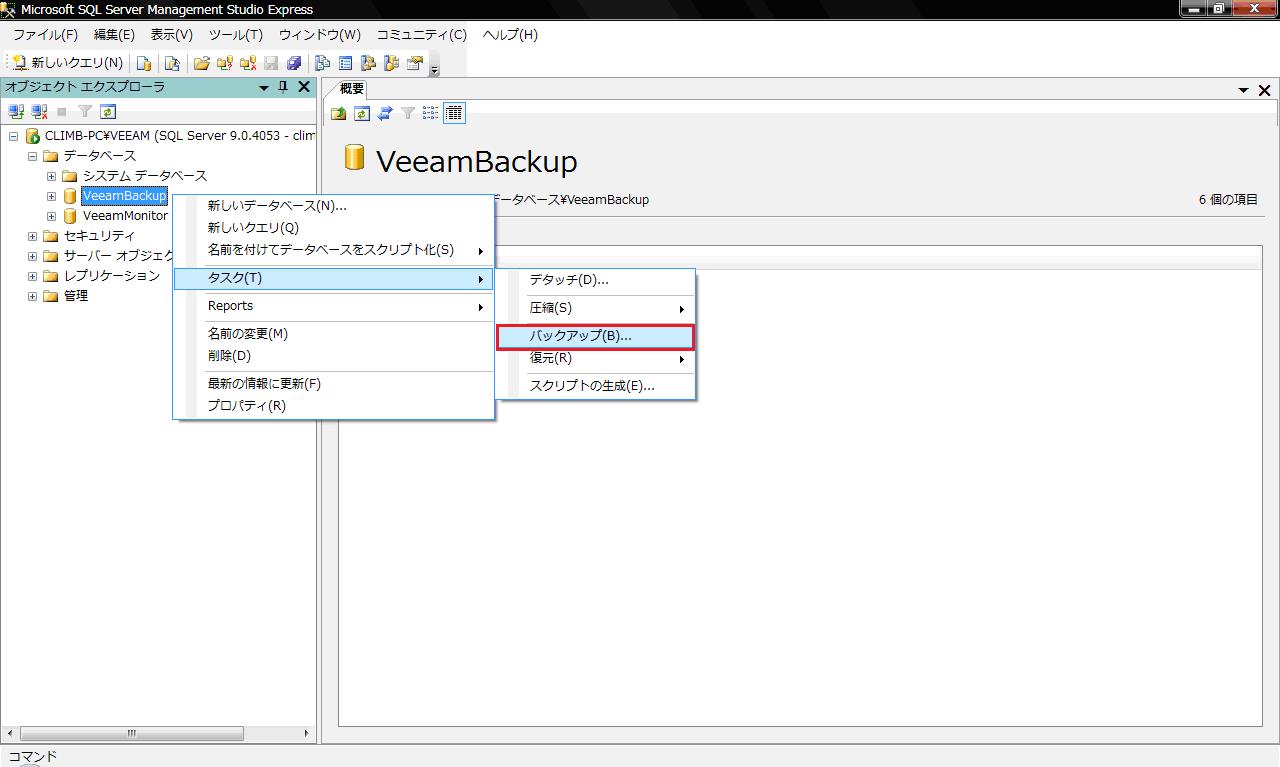Viewport: 1280px width, 767px height.
Task: Expand the 管理 folder node
Action: click(x=32, y=296)
